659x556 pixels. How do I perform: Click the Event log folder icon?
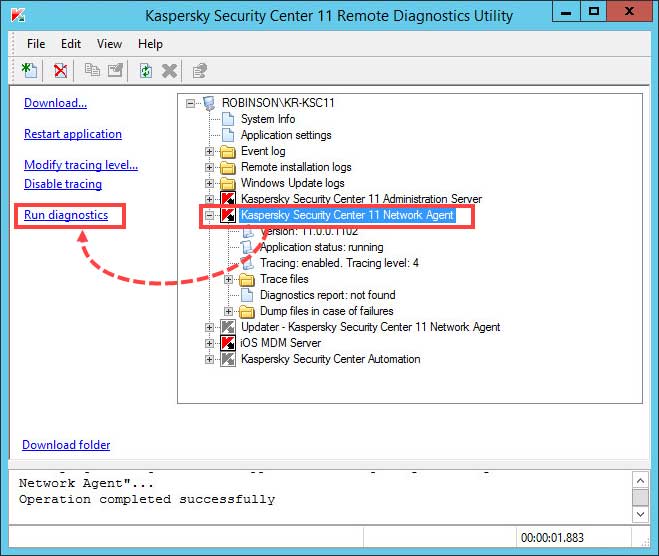click(228, 151)
